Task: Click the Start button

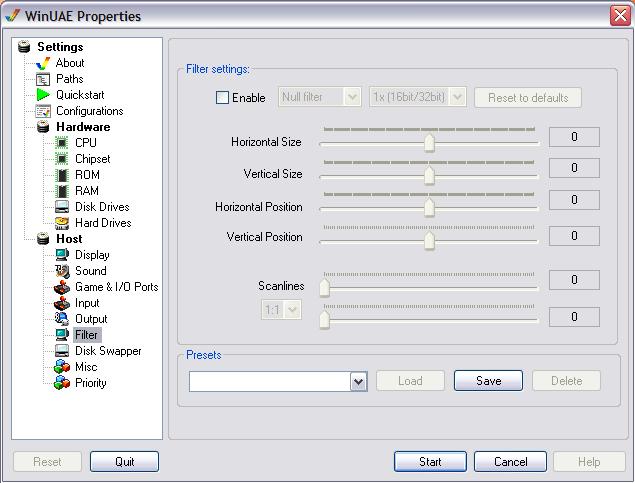Action: 430,462
